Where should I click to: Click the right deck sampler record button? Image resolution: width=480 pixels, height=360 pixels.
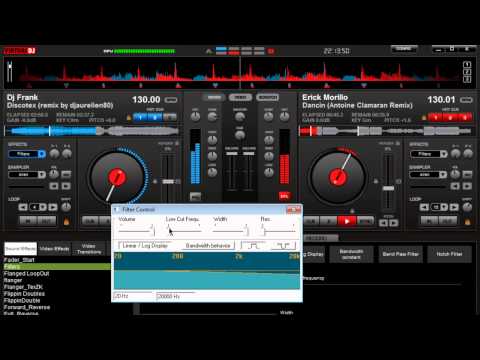[x=467, y=174]
